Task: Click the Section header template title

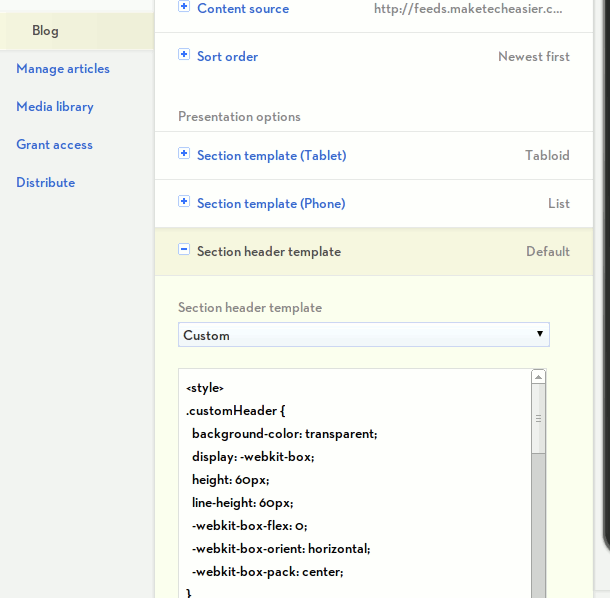Action: 269,252
